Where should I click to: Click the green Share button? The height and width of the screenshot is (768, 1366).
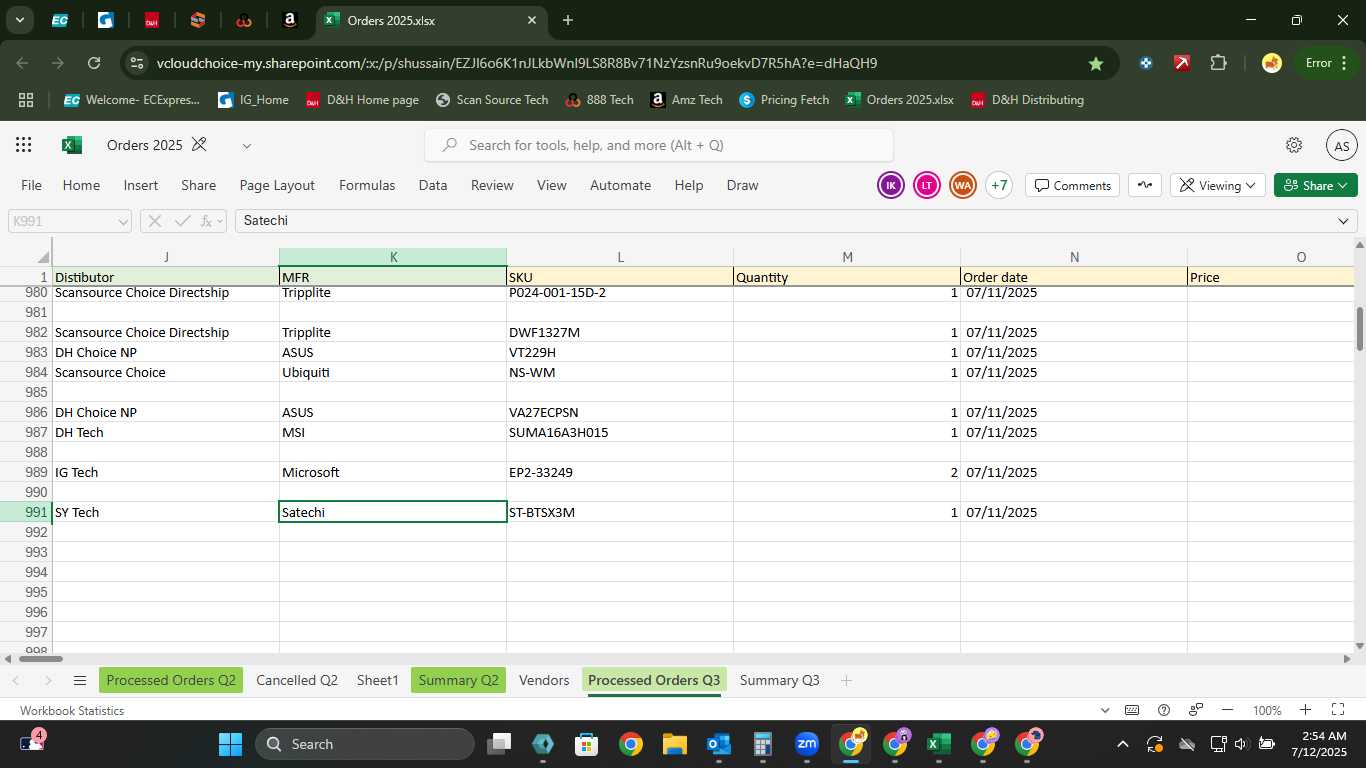tap(1316, 185)
